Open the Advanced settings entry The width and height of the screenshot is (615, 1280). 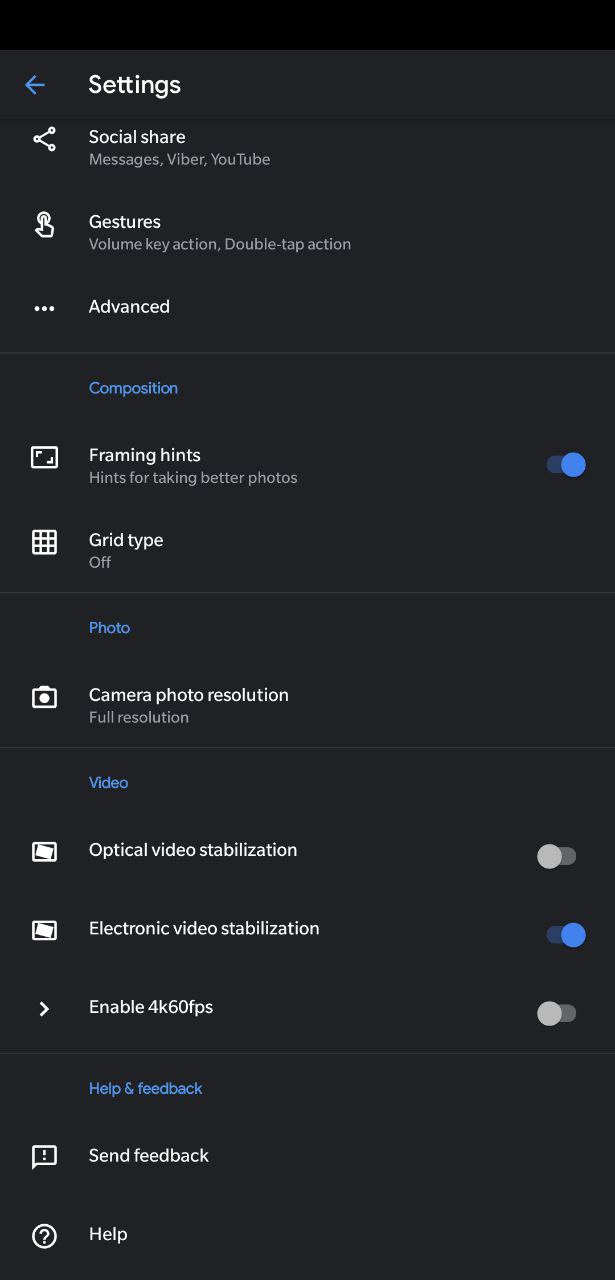click(307, 307)
